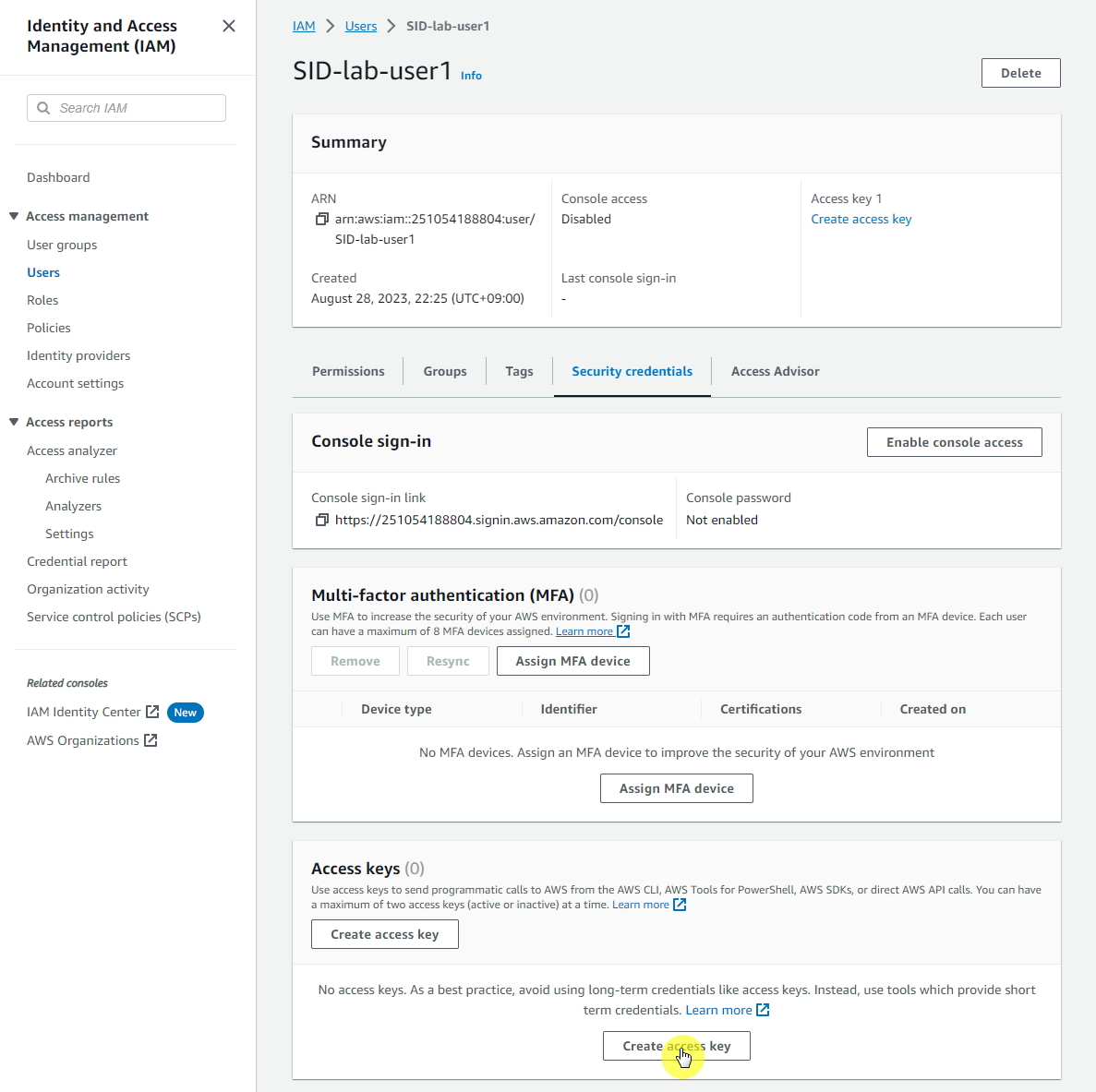This screenshot has width=1096, height=1092.
Task: Open AWS Organizations external link icon
Action: coord(151,740)
